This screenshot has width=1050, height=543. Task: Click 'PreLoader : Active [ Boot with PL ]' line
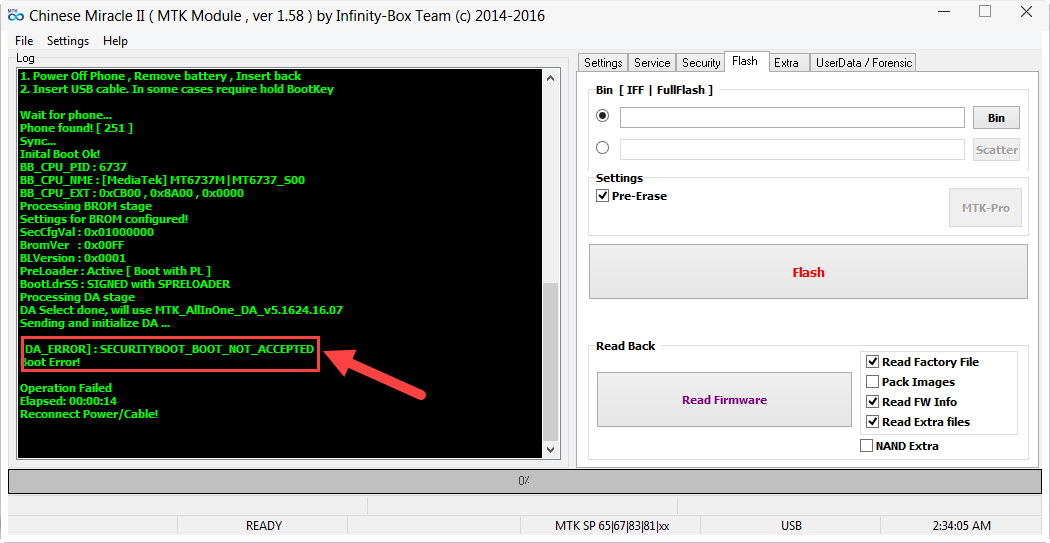pyautogui.click(x=115, y=270)
